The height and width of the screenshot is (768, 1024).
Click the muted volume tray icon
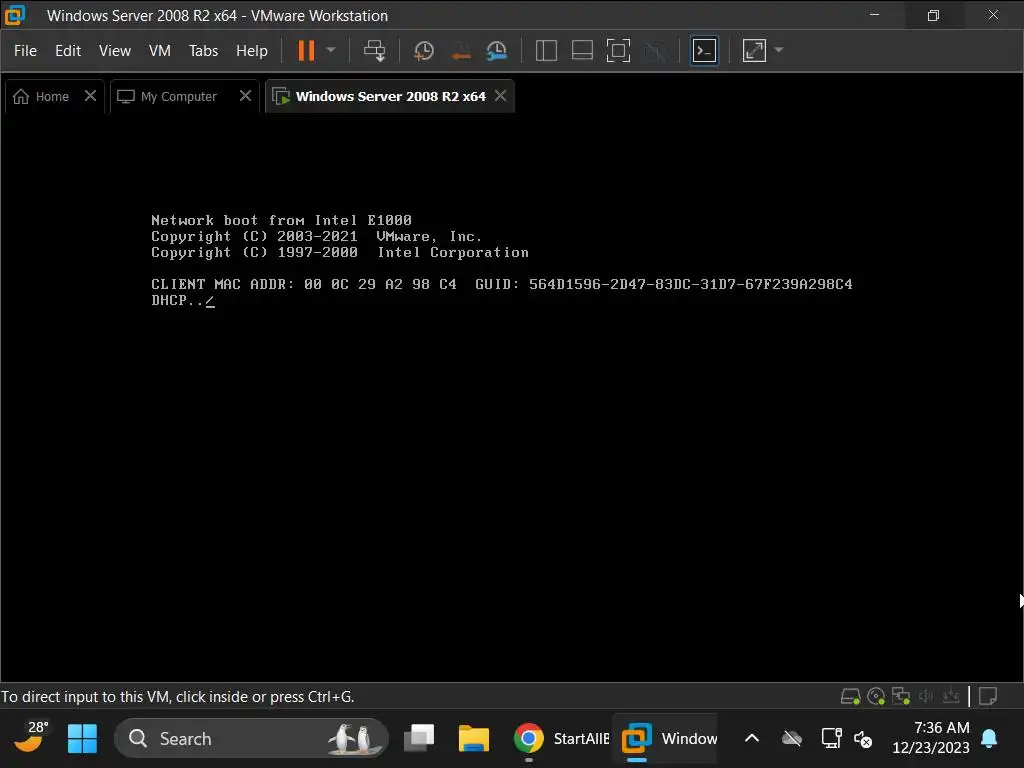tap(863, 739)
